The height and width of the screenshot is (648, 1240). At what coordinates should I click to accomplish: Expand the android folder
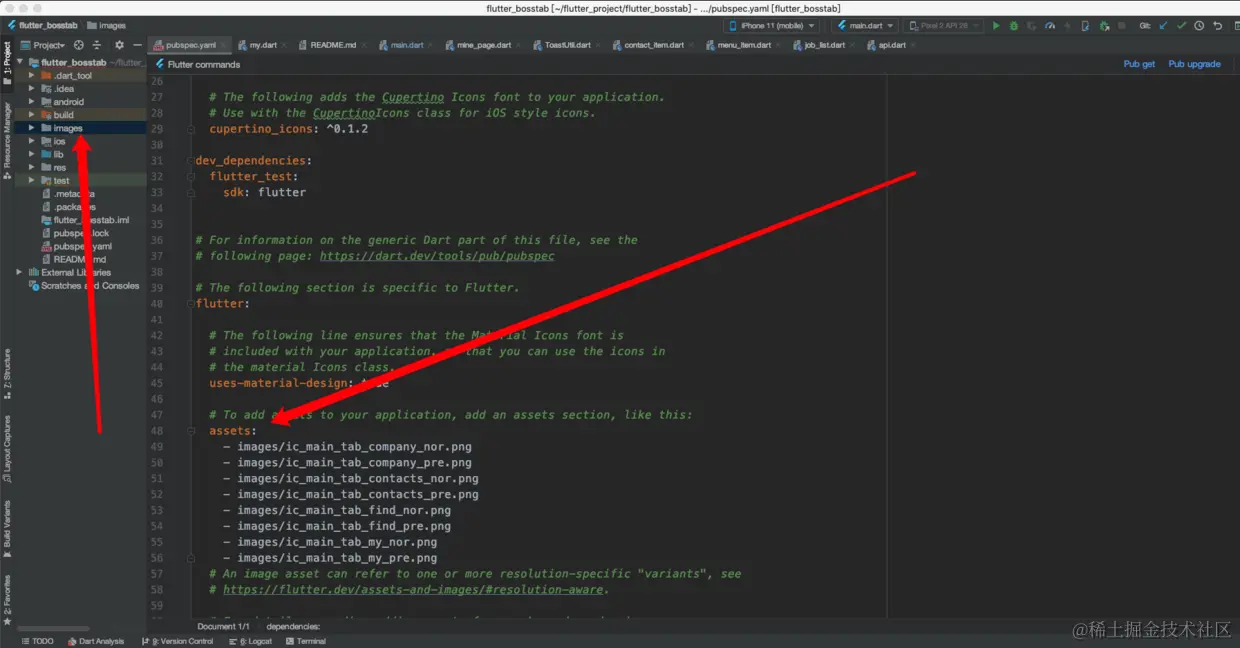[32, 102]
